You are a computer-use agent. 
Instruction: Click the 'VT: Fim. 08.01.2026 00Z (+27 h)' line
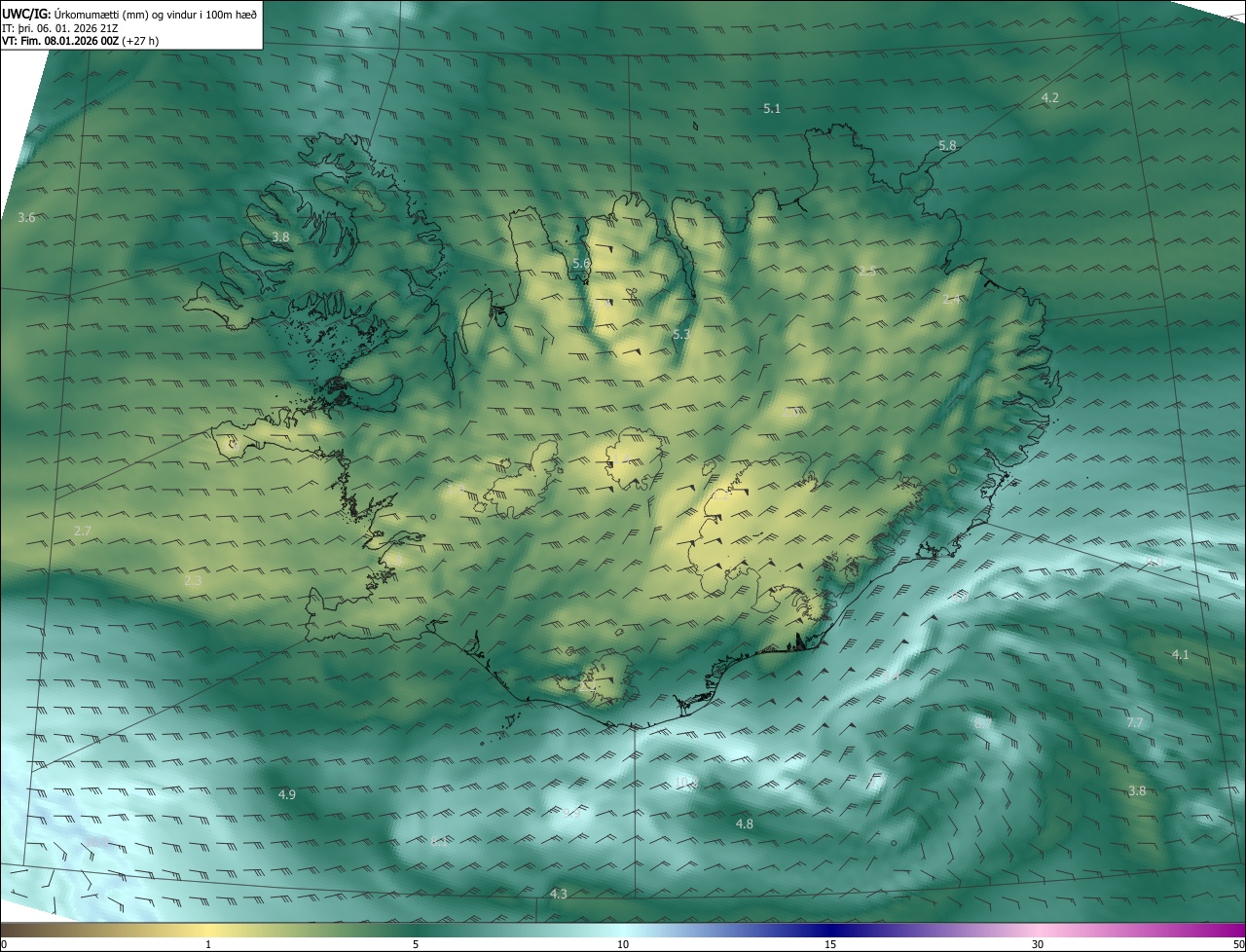point(82,41)
